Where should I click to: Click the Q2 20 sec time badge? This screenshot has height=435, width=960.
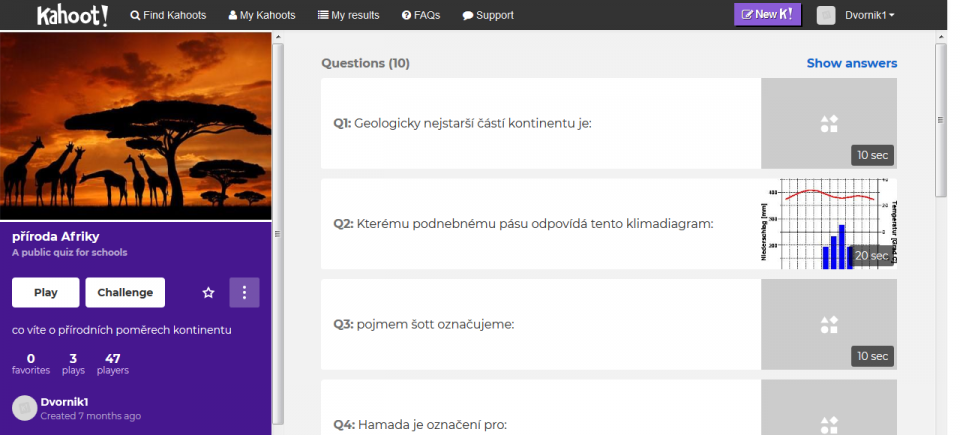[x=871, y=255]
